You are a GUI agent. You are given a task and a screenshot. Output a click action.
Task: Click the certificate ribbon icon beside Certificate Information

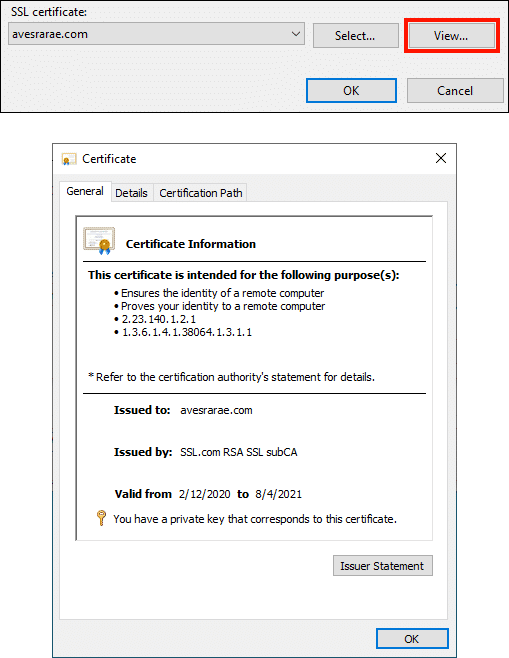99,240
